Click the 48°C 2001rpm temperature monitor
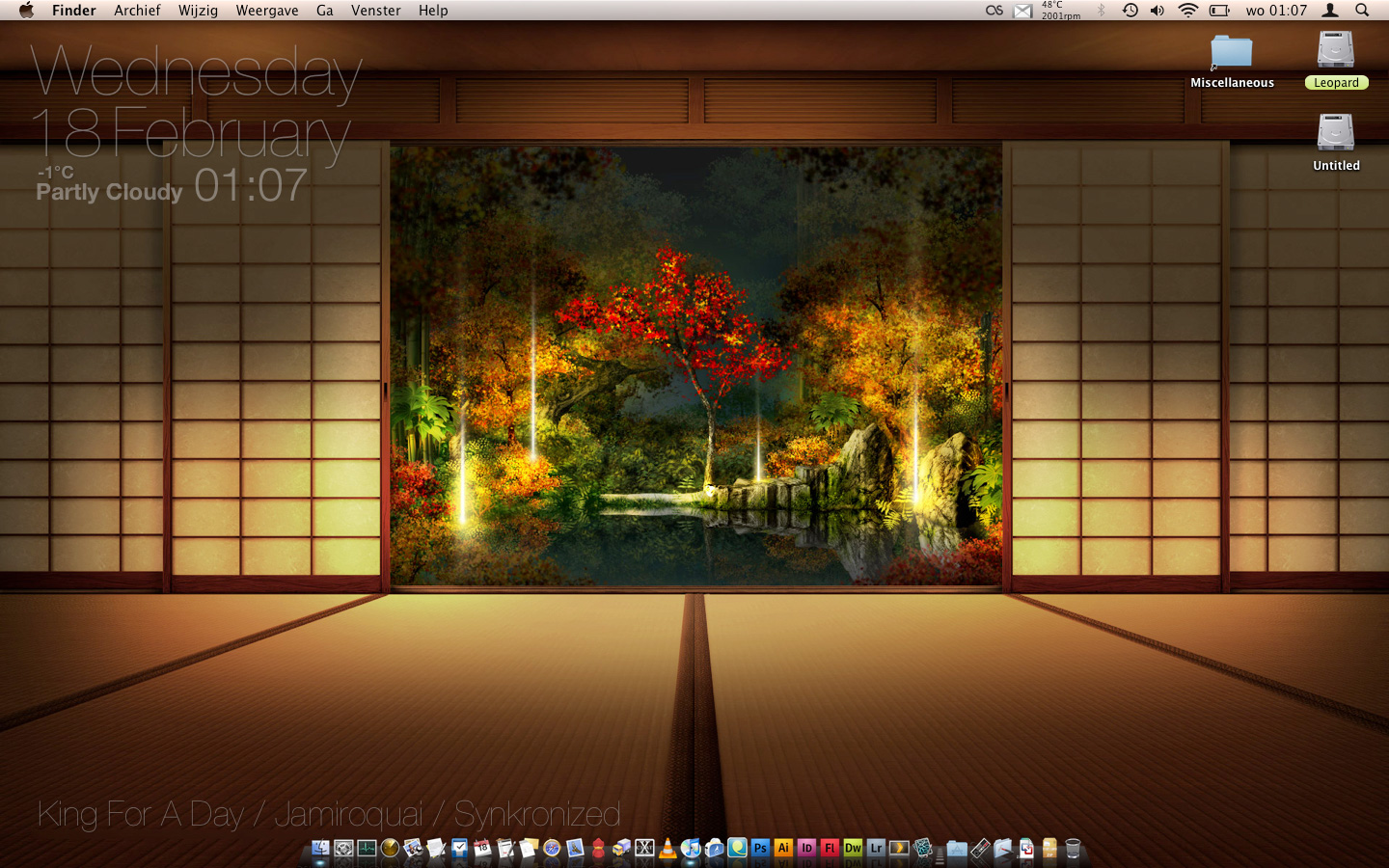 pyautogui.click(x=1060, y=11)
